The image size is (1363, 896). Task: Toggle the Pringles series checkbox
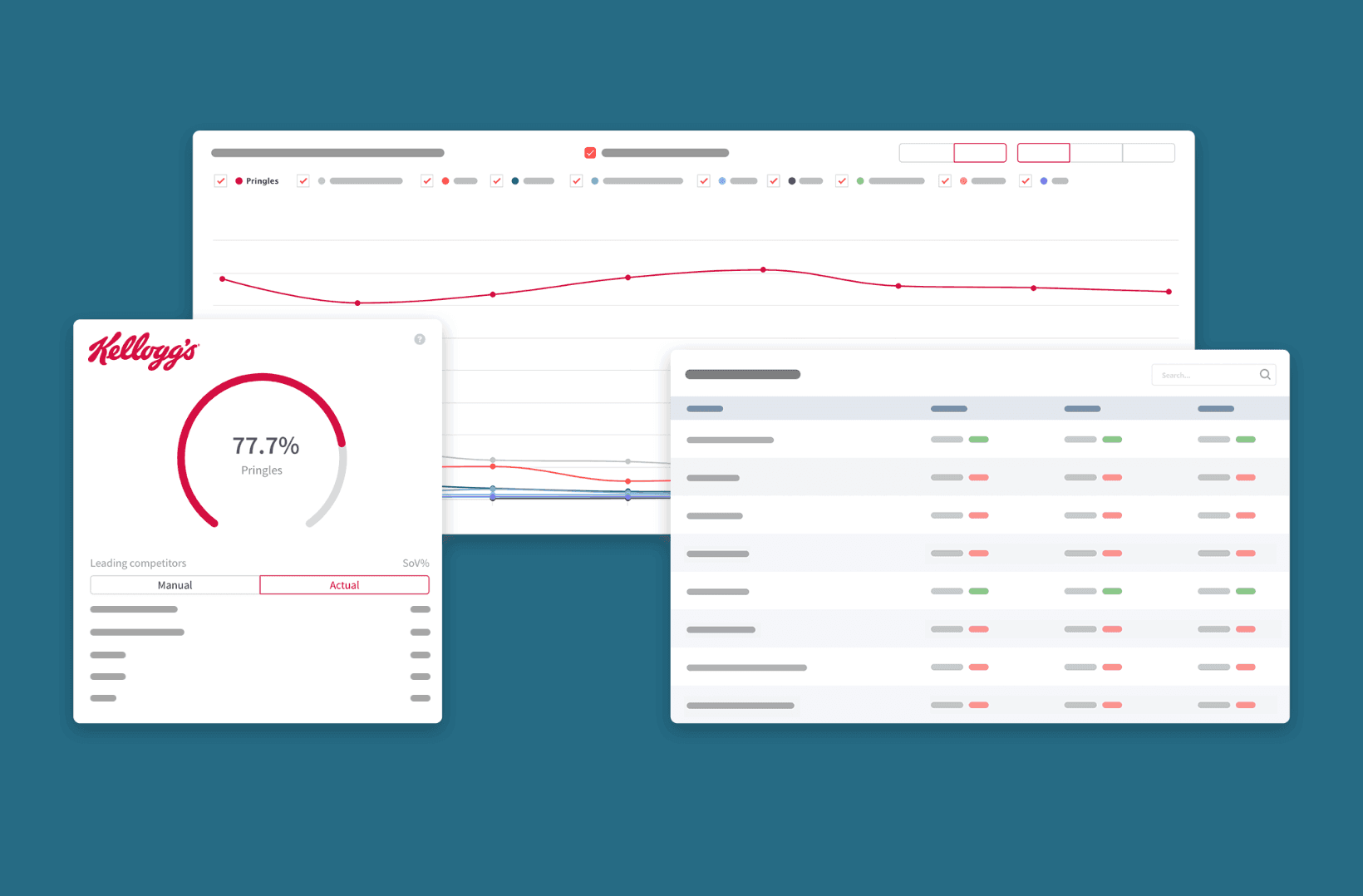[220, 181]
